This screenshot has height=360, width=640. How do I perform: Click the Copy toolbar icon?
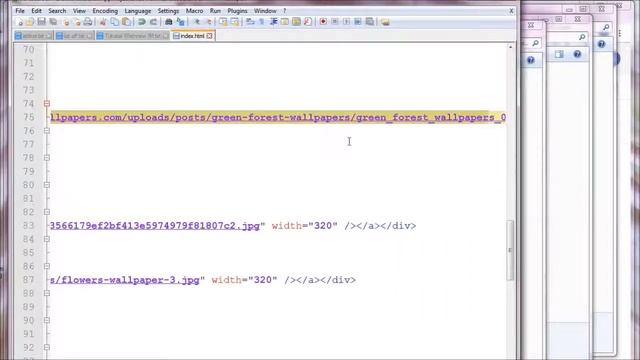point(115,22)
